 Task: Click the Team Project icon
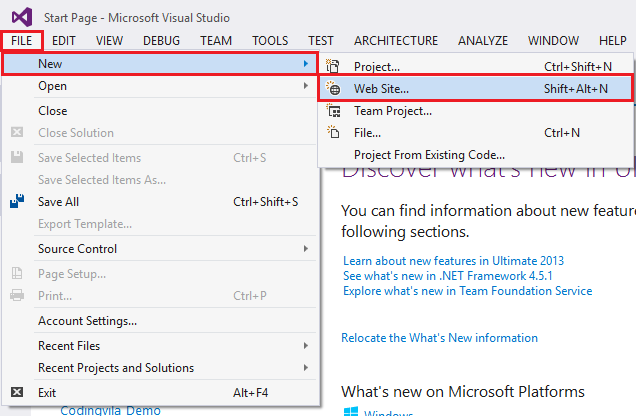334,110
